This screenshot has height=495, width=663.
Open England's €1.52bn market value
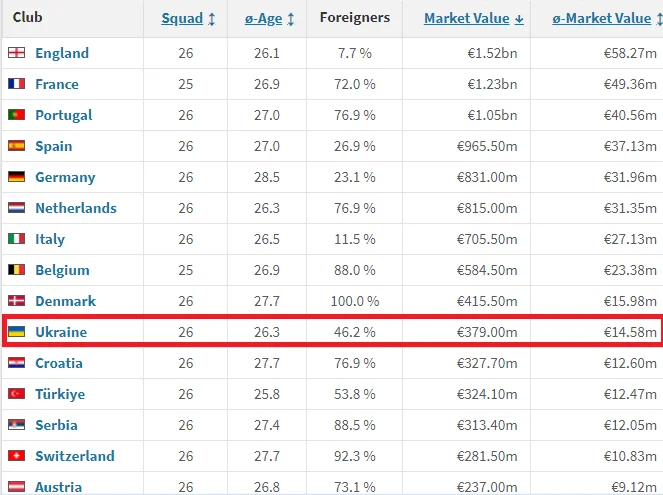(495, 53)
